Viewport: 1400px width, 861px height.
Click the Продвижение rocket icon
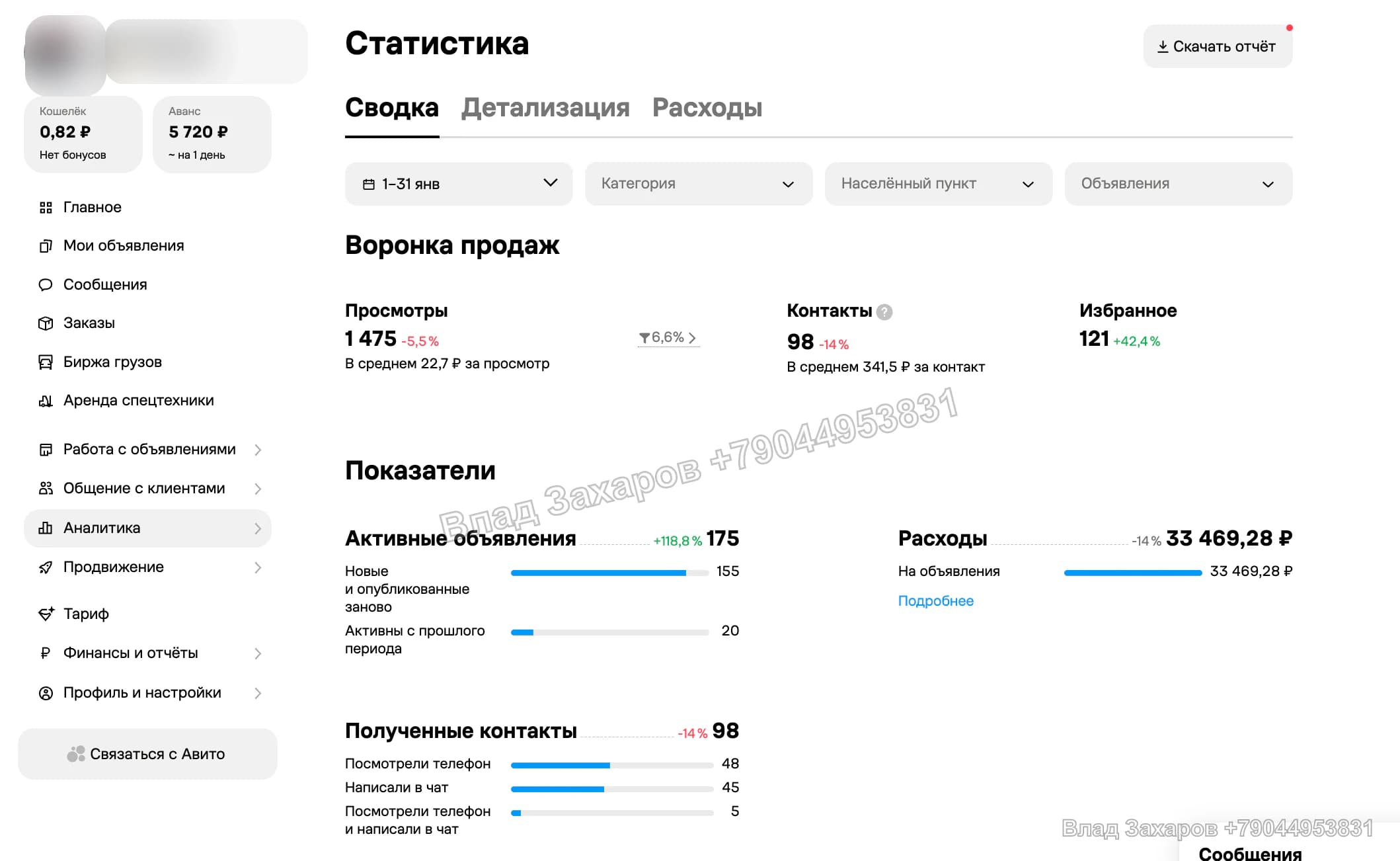(46, 567)
